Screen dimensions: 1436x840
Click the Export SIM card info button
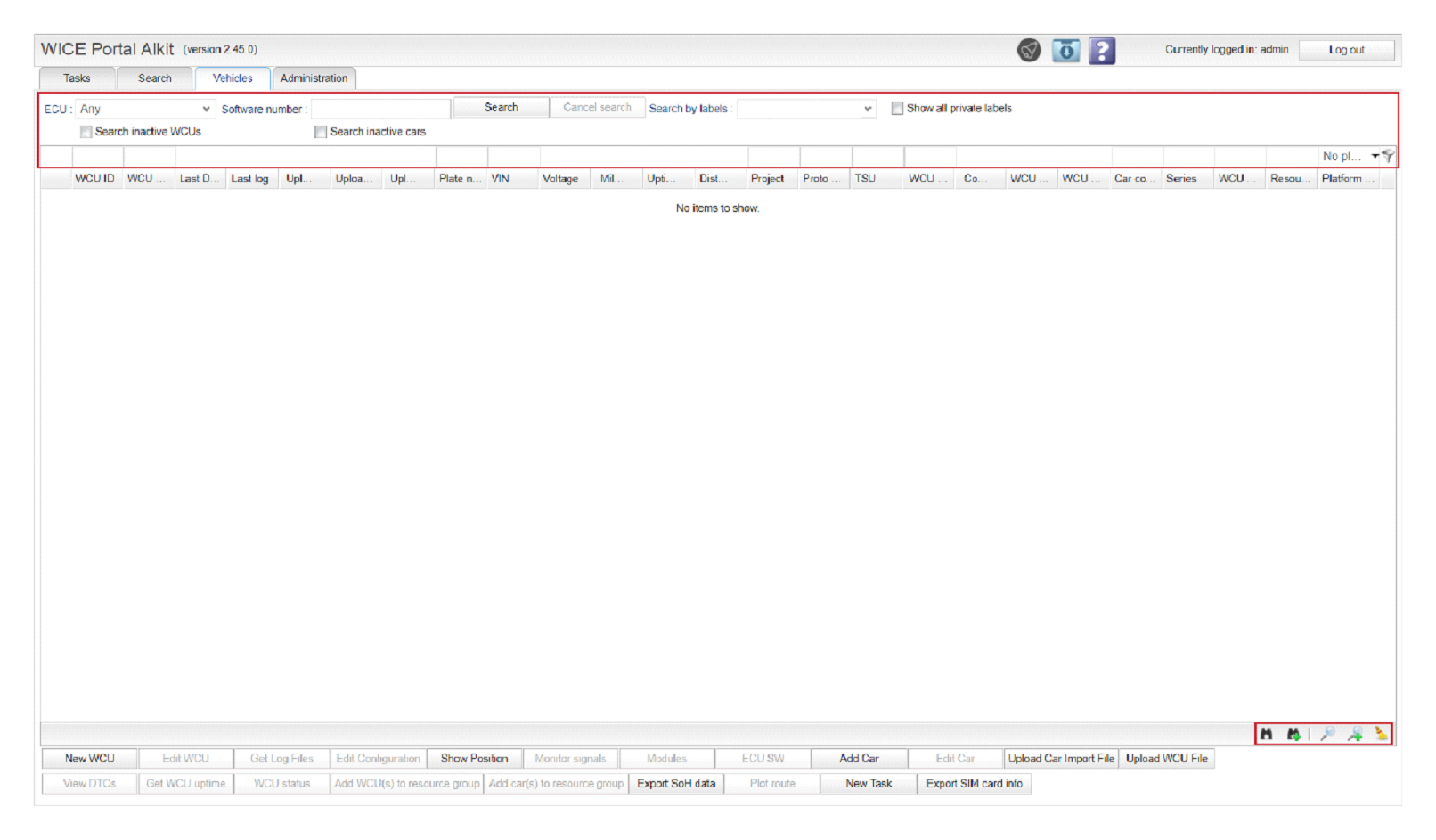974,784
